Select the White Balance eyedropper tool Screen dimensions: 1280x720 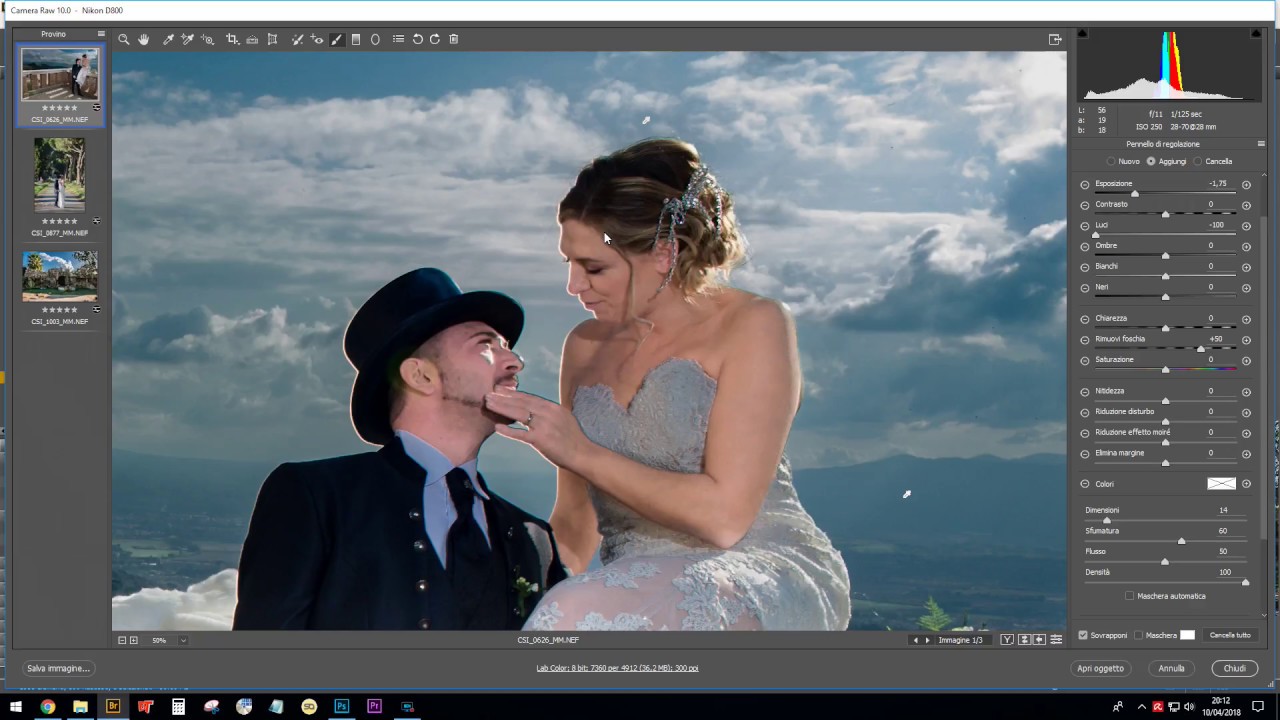(168, 39)
